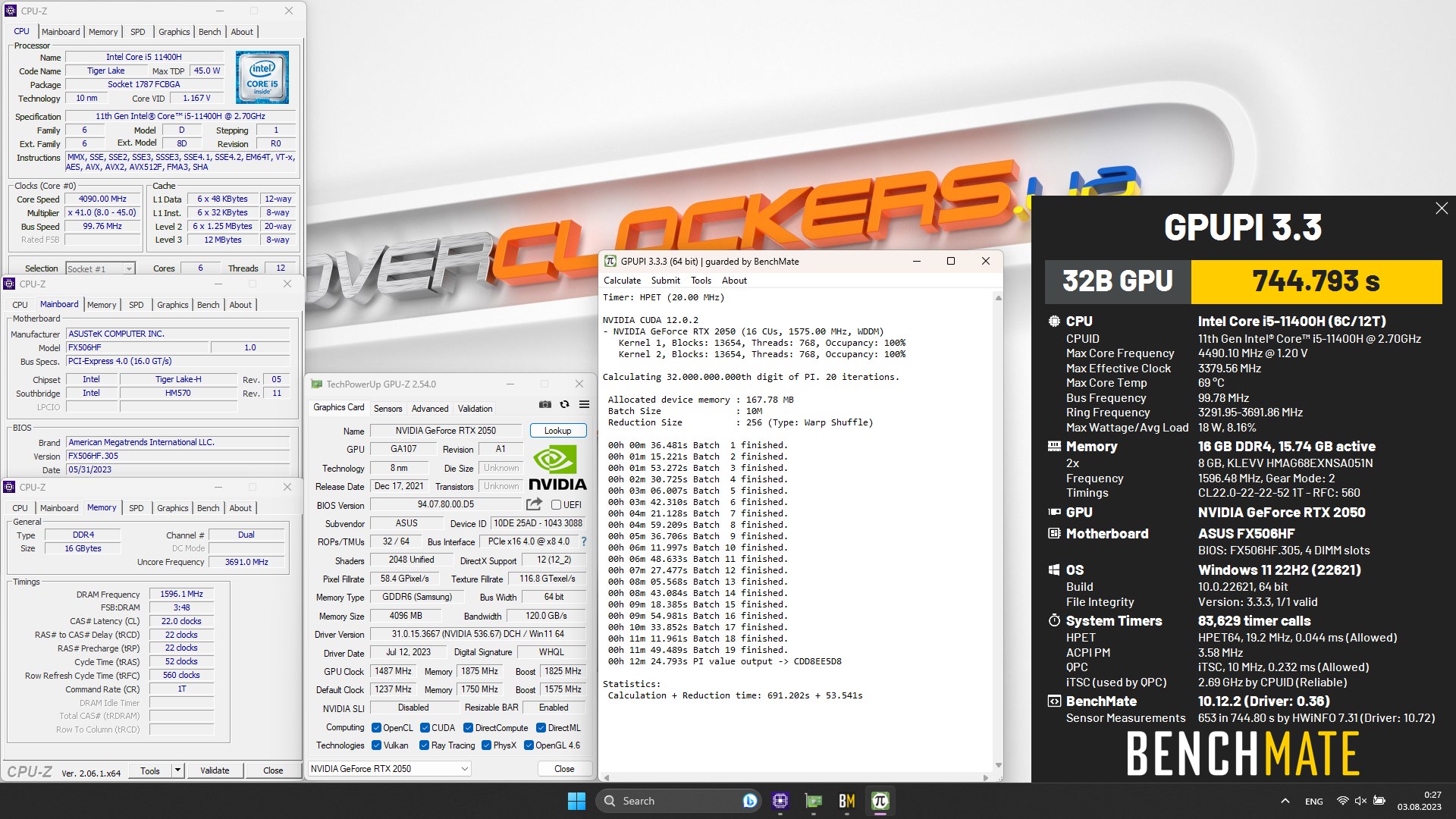Click the Validate button in CPU-Z
This screenshot has width=1456, height=819.
[x=215, y=770]
